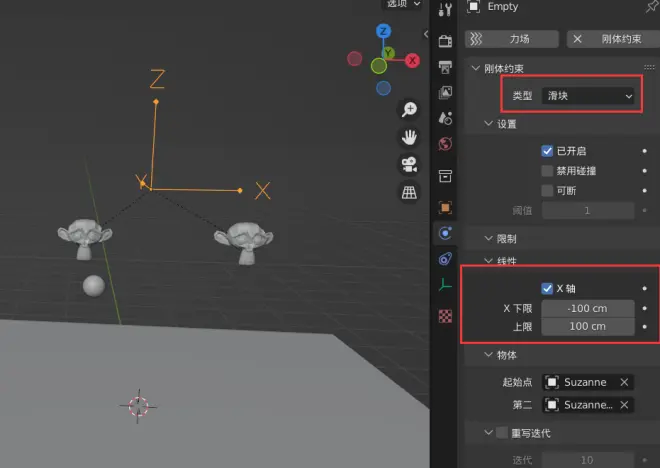
Task: Add 力场 force field physics
Action: pyautogui.click(x=512, y=39)
